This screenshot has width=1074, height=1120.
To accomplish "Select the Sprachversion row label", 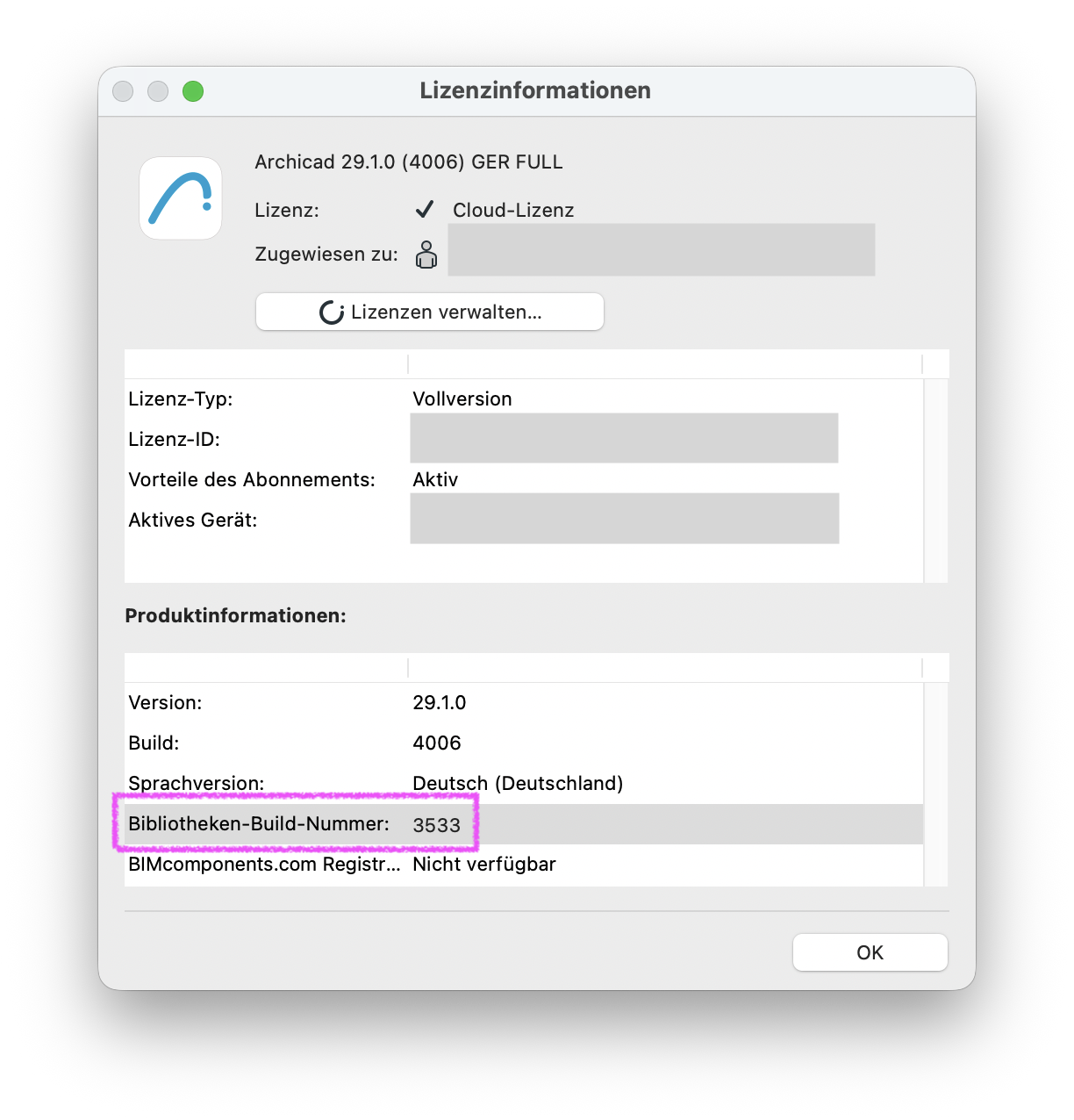I will 197,783.
